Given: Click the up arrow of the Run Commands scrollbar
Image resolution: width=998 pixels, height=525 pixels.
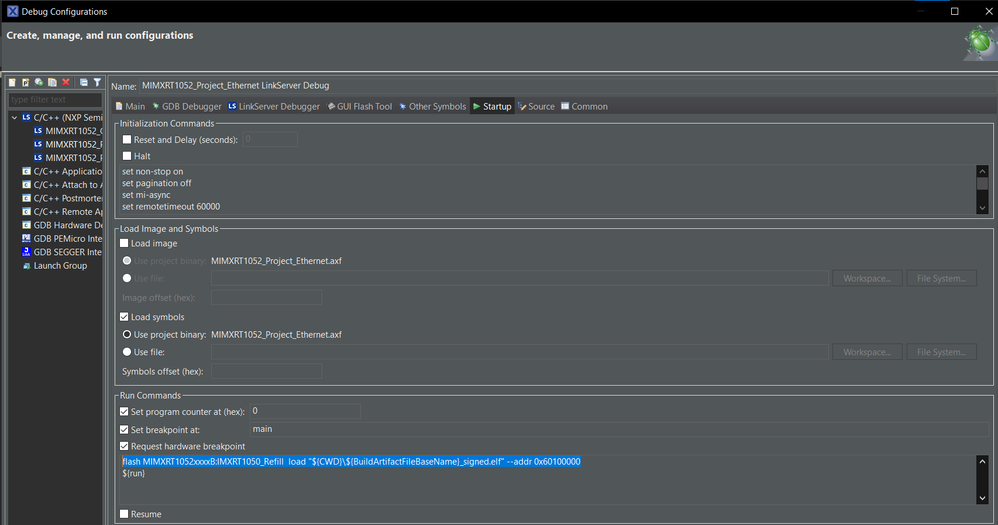Looking at the screenshot, I should pos(982,461).
